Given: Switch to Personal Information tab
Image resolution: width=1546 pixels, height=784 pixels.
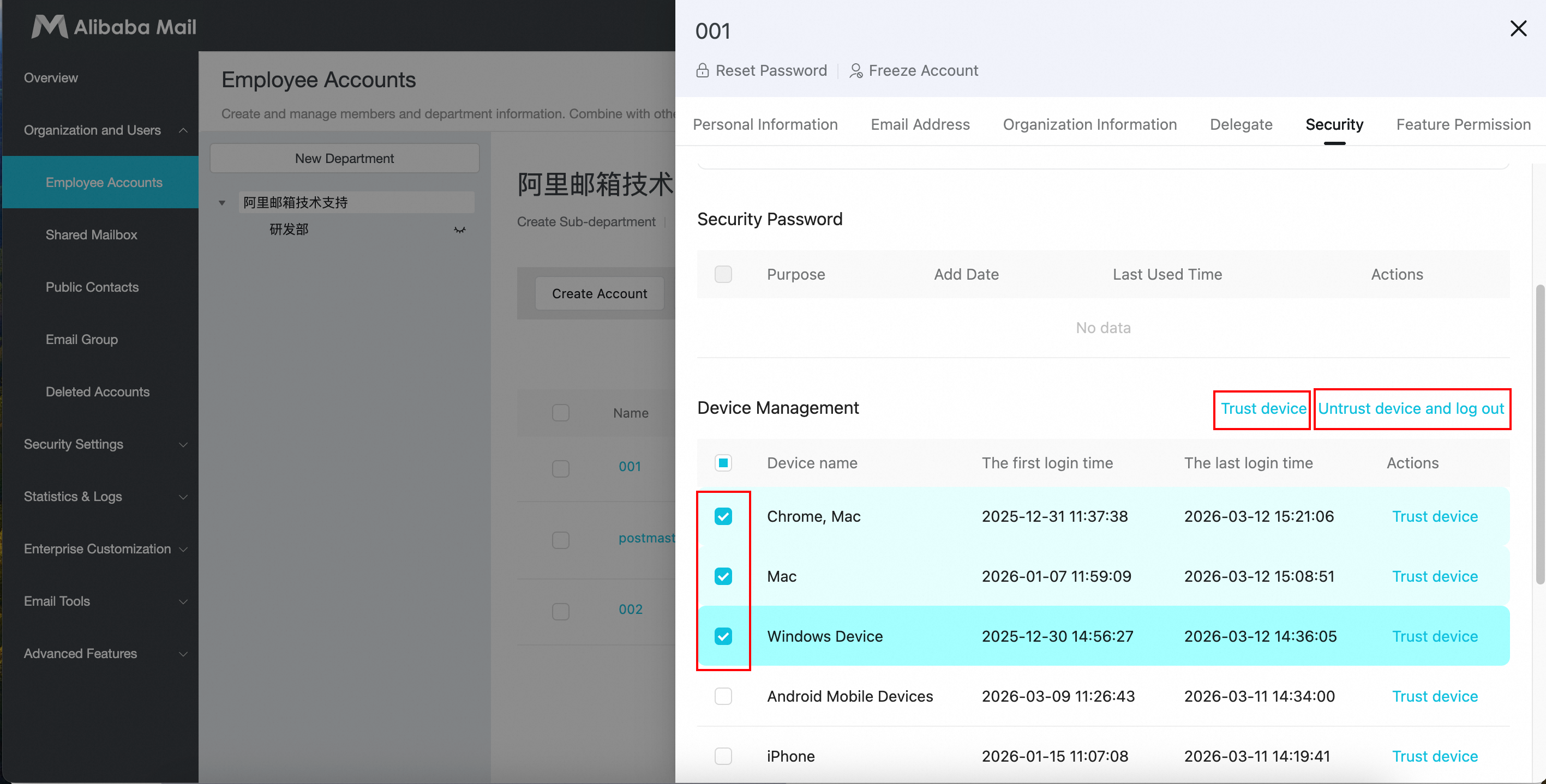Looking at the screenshot, I should (765, 124).
